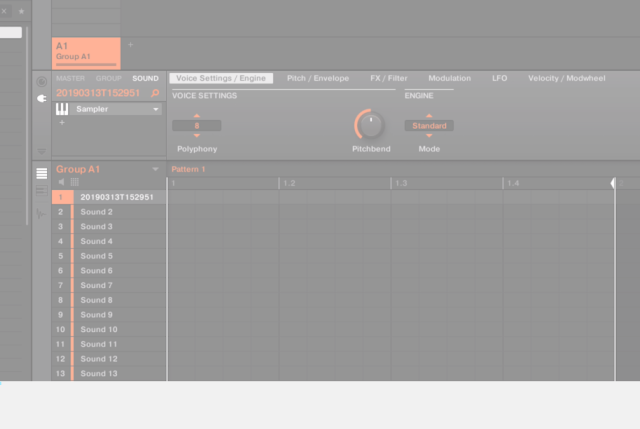Click the Polyphony value 8 field

[197, 126]
